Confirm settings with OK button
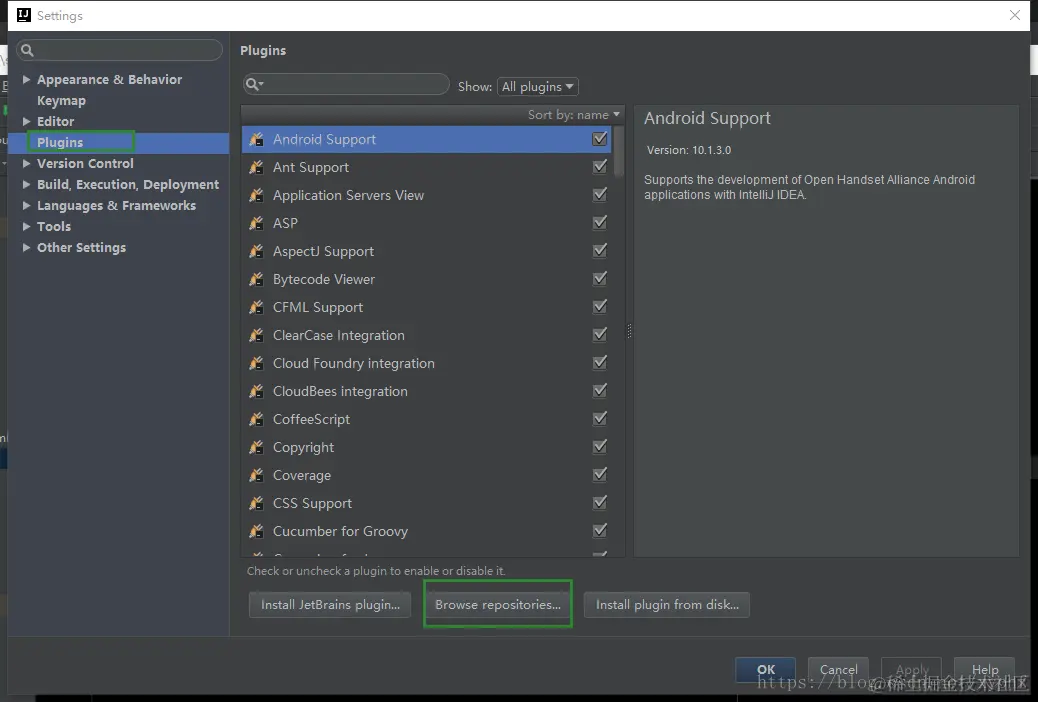This screenshot has height=702, width=1038. (x=766, y=670)
